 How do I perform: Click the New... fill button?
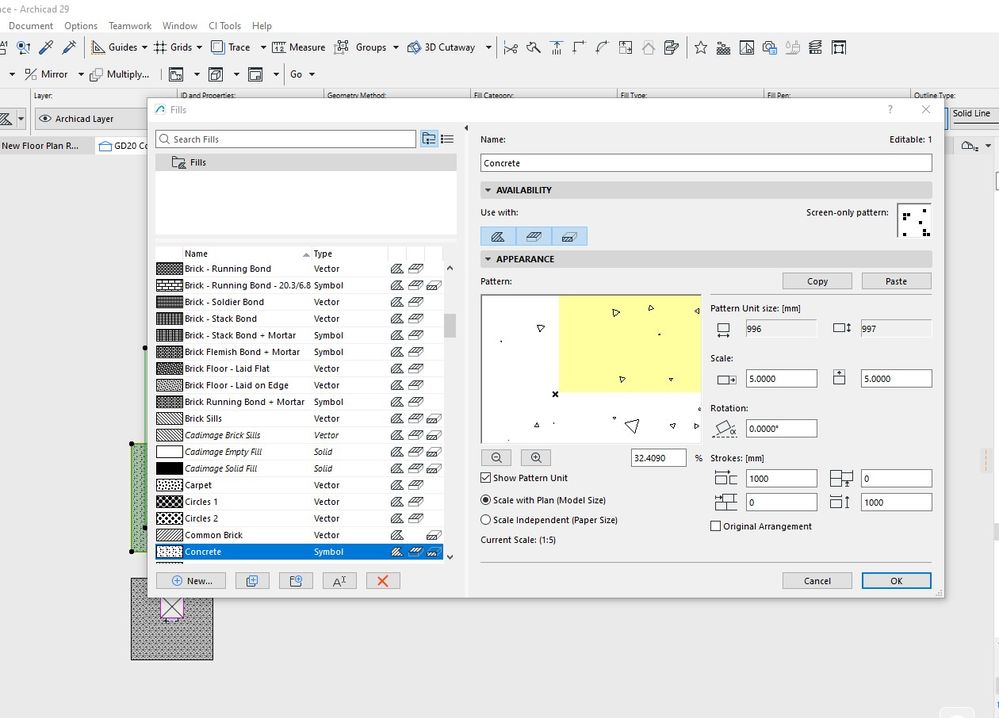191,581
